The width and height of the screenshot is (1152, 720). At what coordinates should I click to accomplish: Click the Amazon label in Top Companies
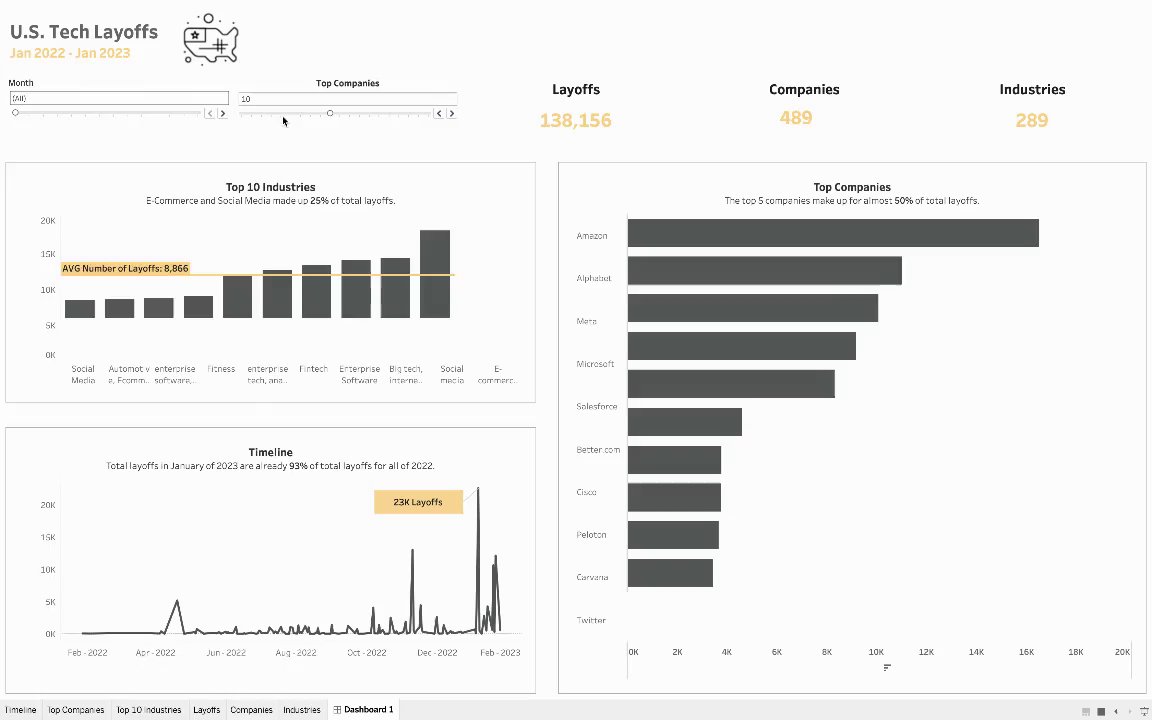(x=592, y=236)
